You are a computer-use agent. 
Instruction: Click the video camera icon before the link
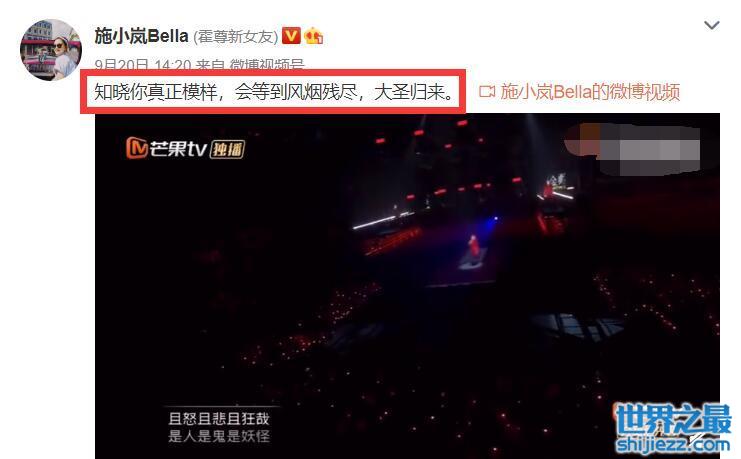click(x=487, y=91)
